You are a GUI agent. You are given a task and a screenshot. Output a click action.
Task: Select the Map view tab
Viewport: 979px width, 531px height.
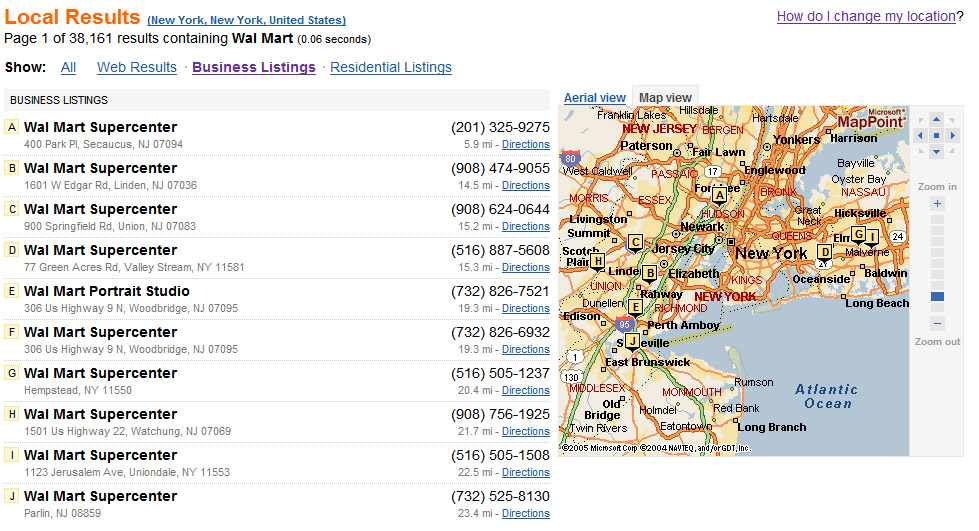pyautogui.click(x=665, y=97)
